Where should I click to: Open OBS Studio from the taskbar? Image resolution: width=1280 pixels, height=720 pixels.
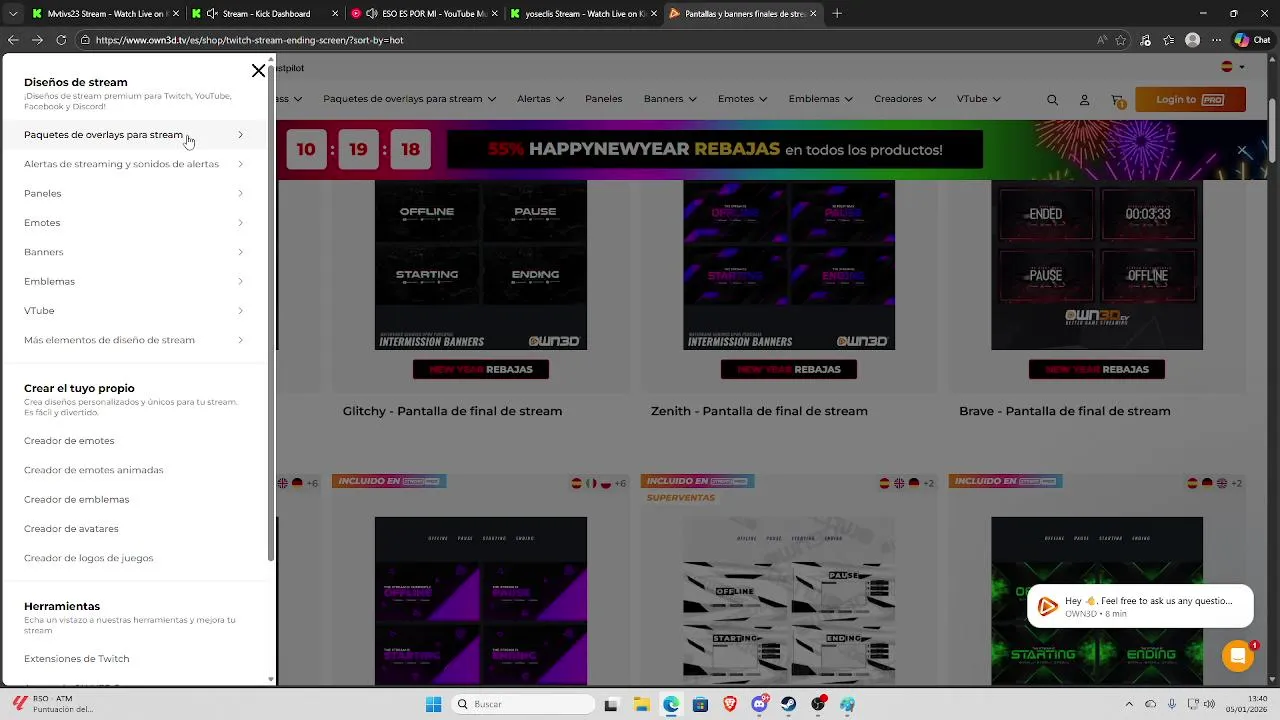[818, 704]
